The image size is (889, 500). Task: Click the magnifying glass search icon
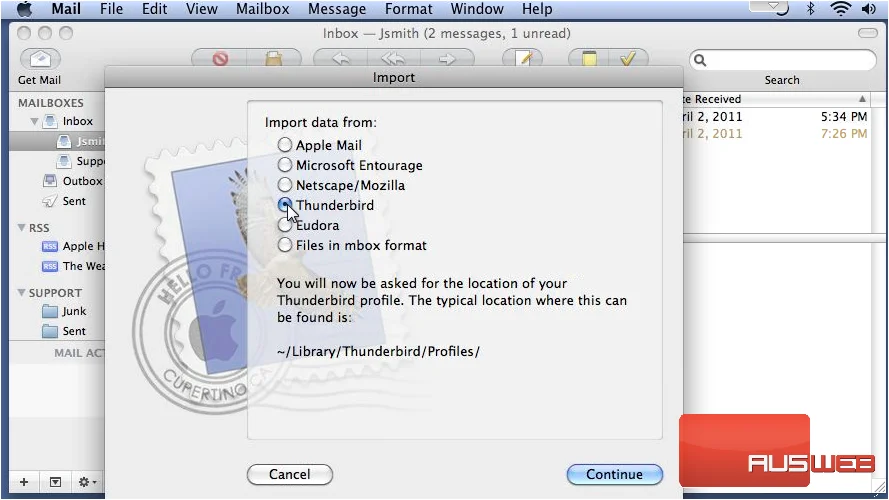pos(700,60)
